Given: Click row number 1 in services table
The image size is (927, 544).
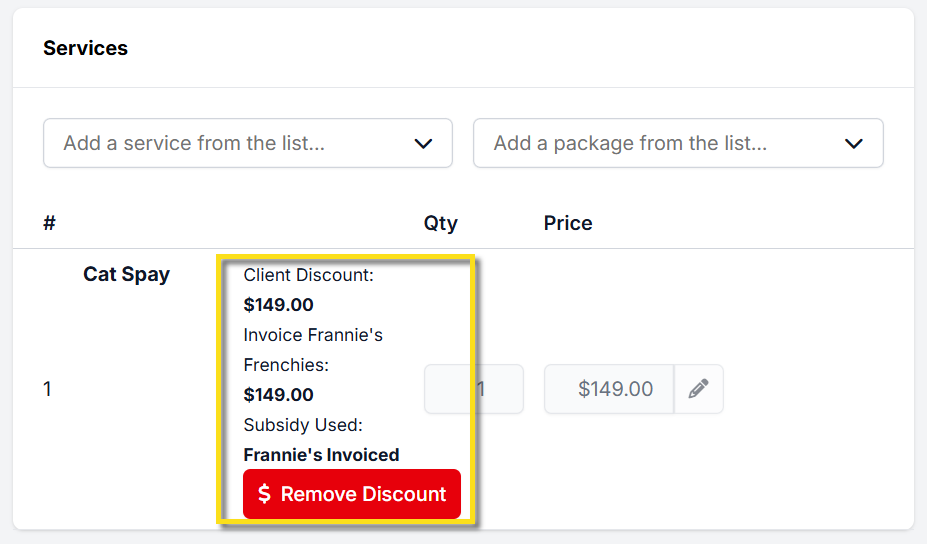Looking at the screenshot, I should 47,389.
